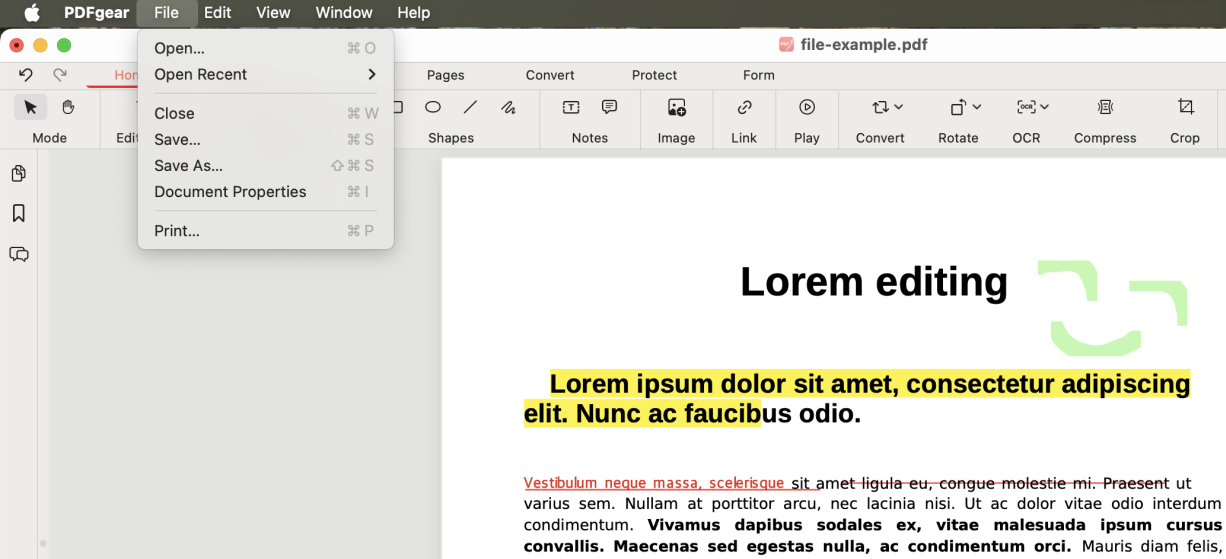Viewport: 1226px width, 559px height.
Task: Click the Image insert icon
Action: pos(676,107)
